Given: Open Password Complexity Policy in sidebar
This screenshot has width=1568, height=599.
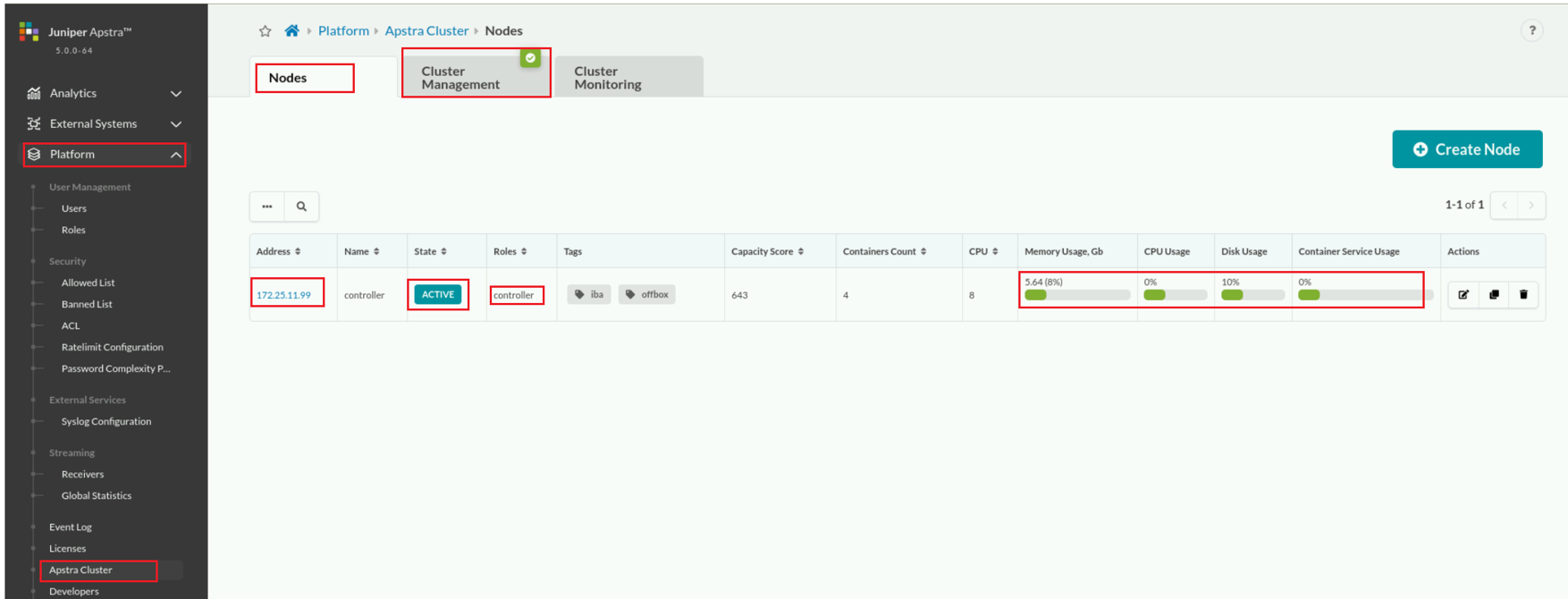Looking at the screenshot, I should [115, 368].
